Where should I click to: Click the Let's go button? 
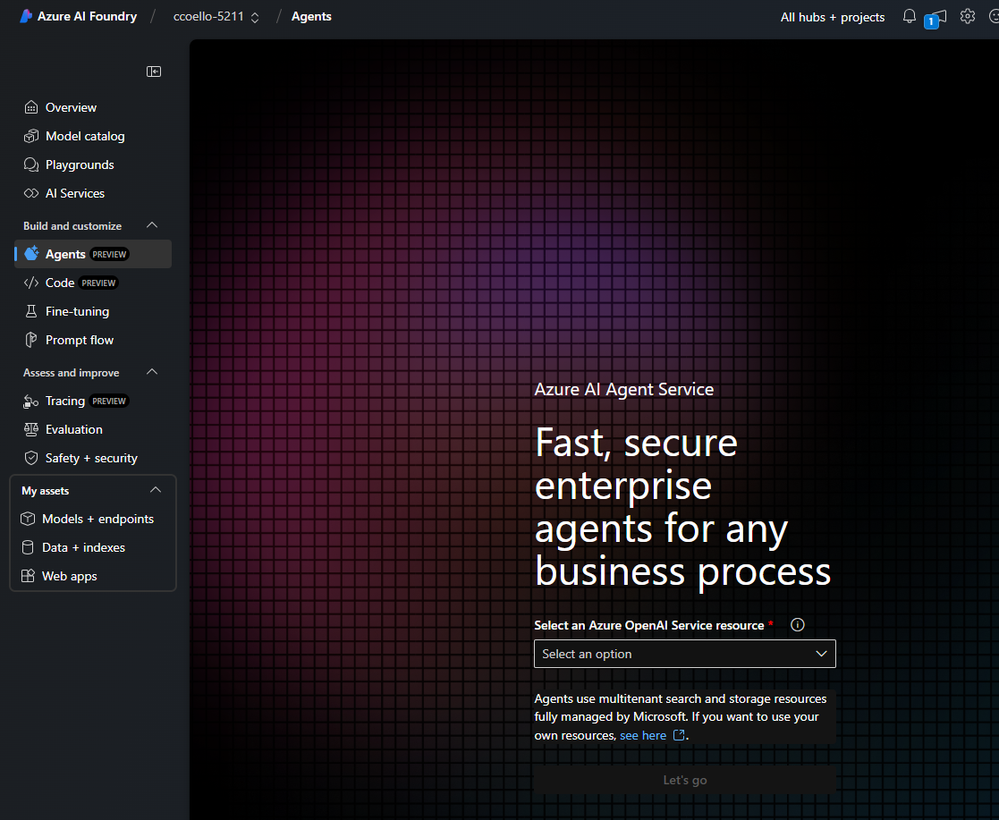click(685, 780)
